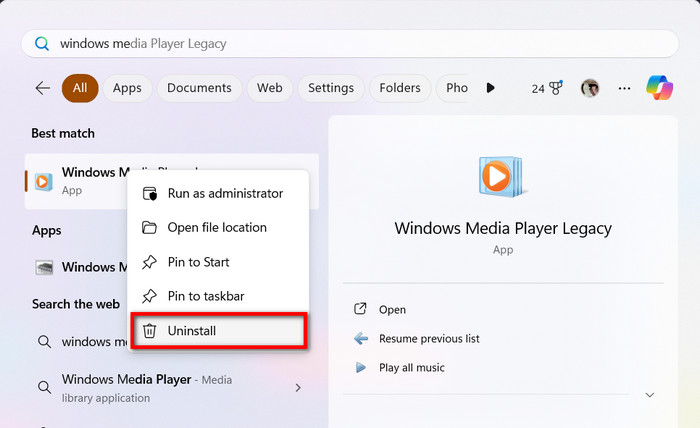This screenshot has height=428, width=700.
Task: Choose Run as administrator from context menu
Action: [218, 193]
